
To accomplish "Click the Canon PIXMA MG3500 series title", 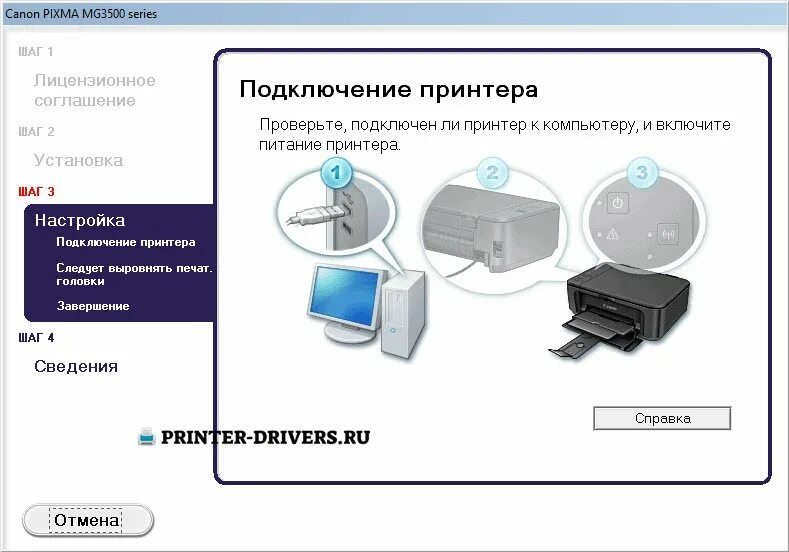I will pyautogui.click(x=81, y=14).
